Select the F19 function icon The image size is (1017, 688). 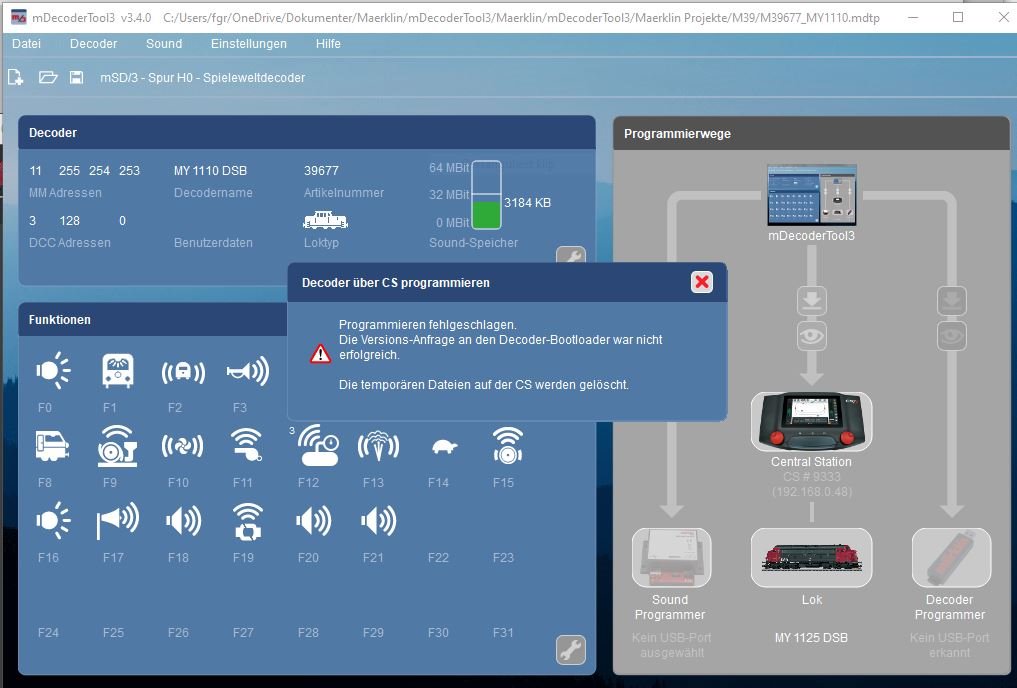[248, 521]
